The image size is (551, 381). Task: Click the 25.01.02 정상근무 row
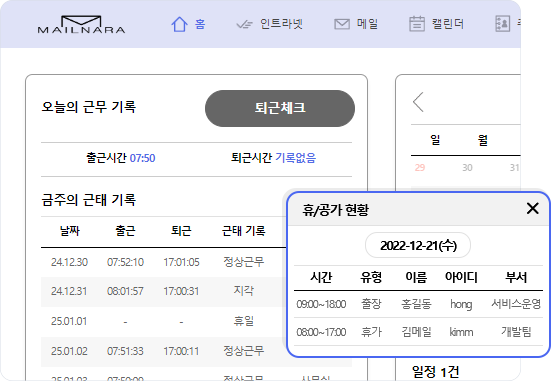point(164,351)
